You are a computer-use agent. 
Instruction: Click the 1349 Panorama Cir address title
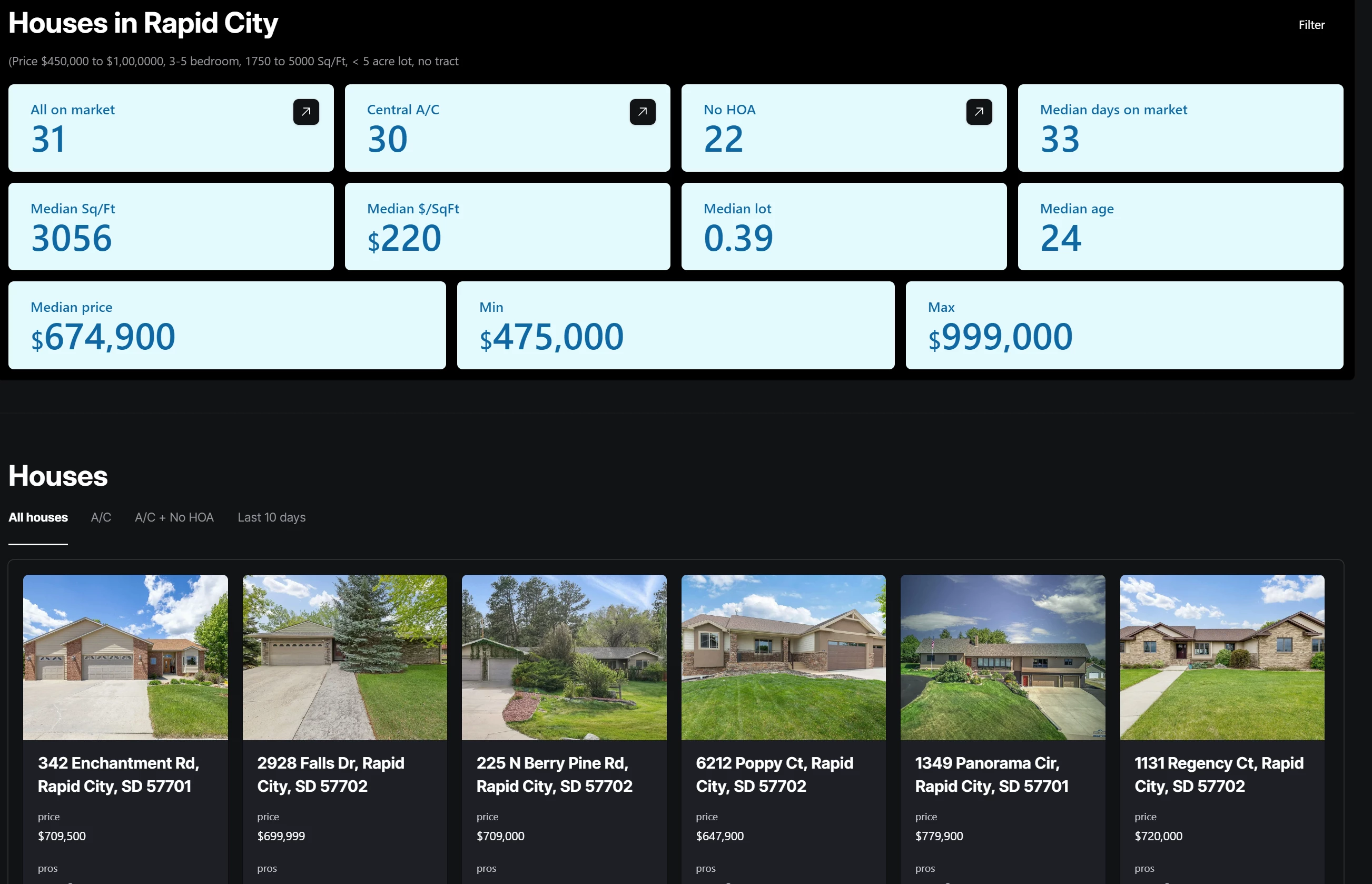pyautogui.click(x=992, y=774)
